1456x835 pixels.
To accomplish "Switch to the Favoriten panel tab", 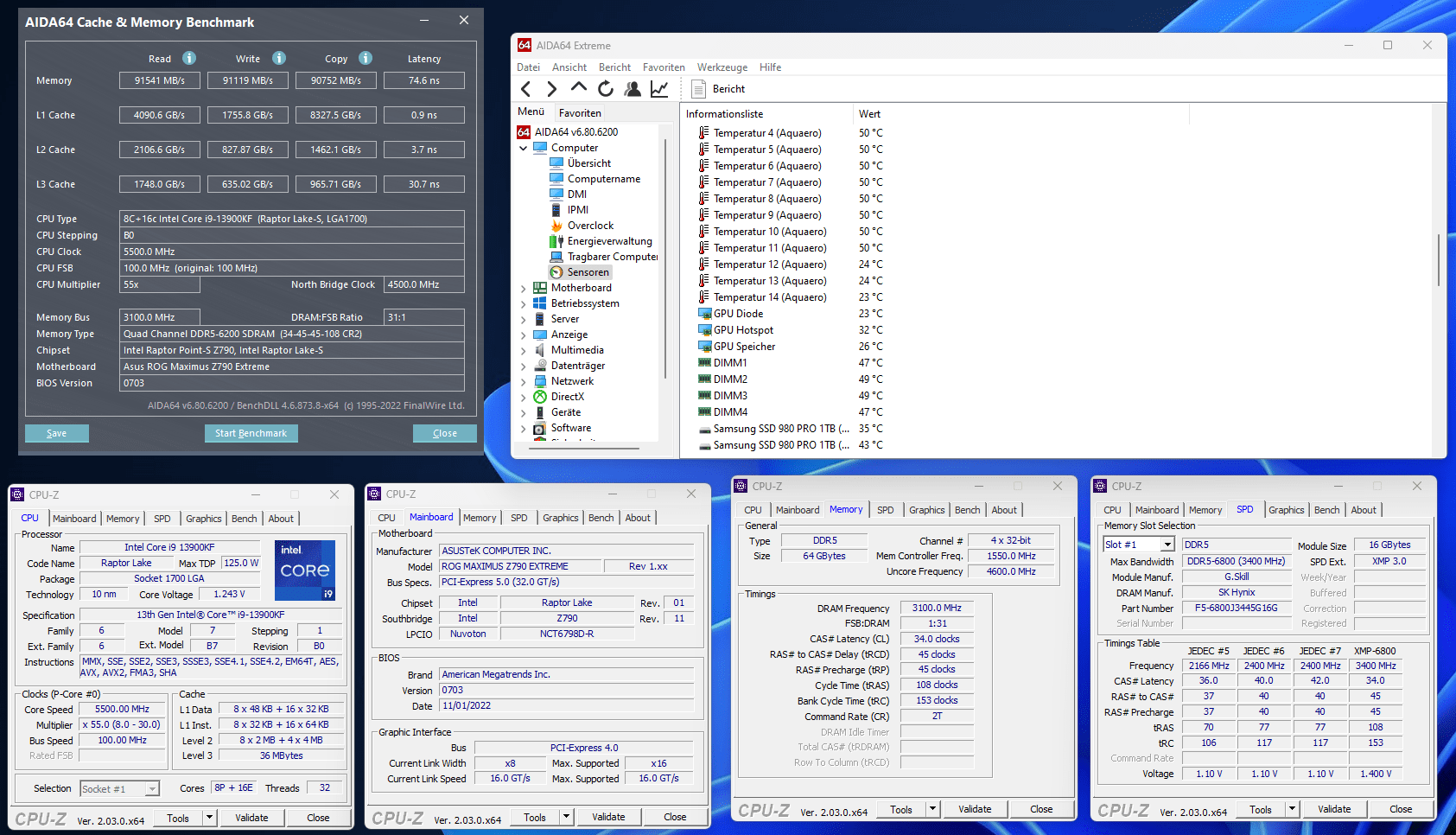I will click(x=580, y=113).
